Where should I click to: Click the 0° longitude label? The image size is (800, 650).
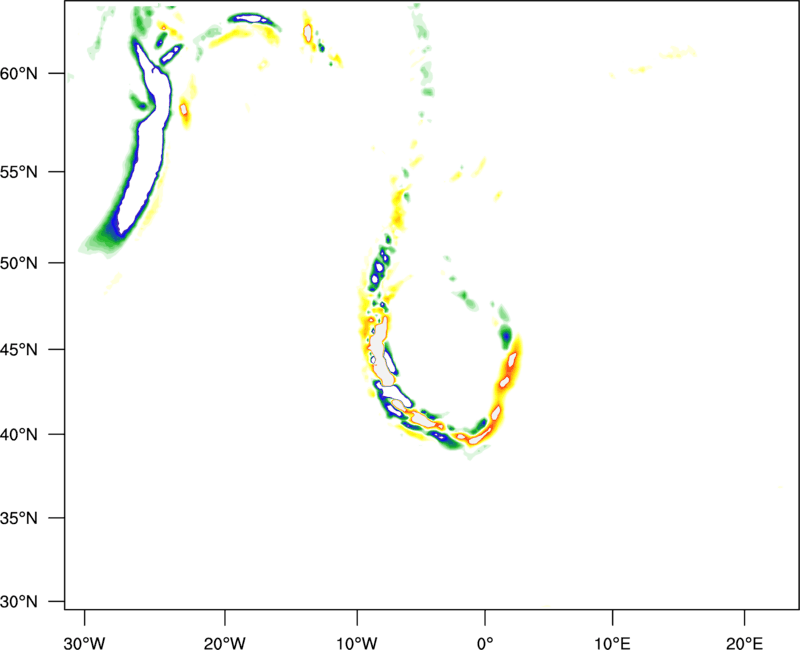click(485, 643)
